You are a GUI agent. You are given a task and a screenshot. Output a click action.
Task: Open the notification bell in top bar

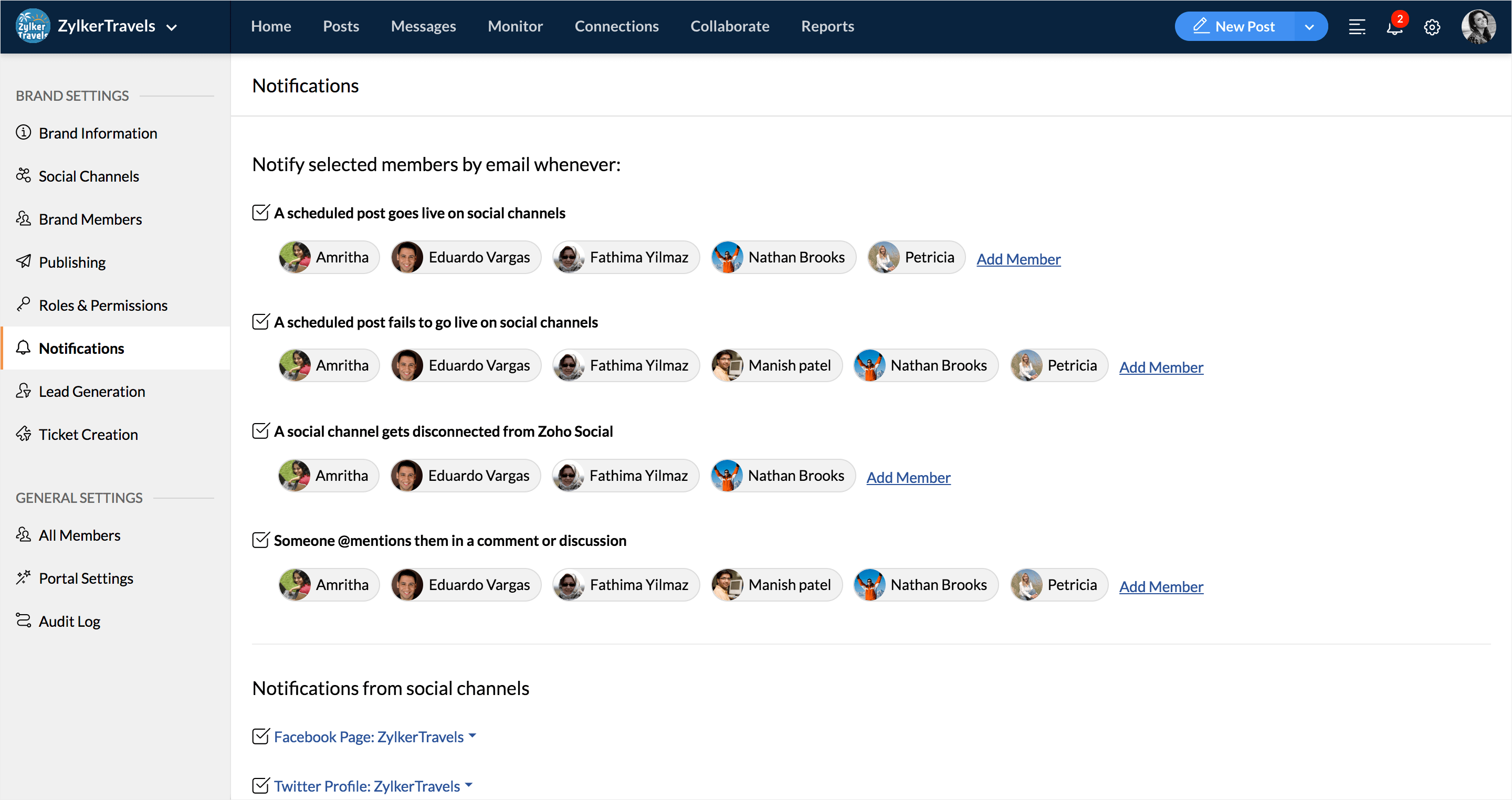point(1394,27)
